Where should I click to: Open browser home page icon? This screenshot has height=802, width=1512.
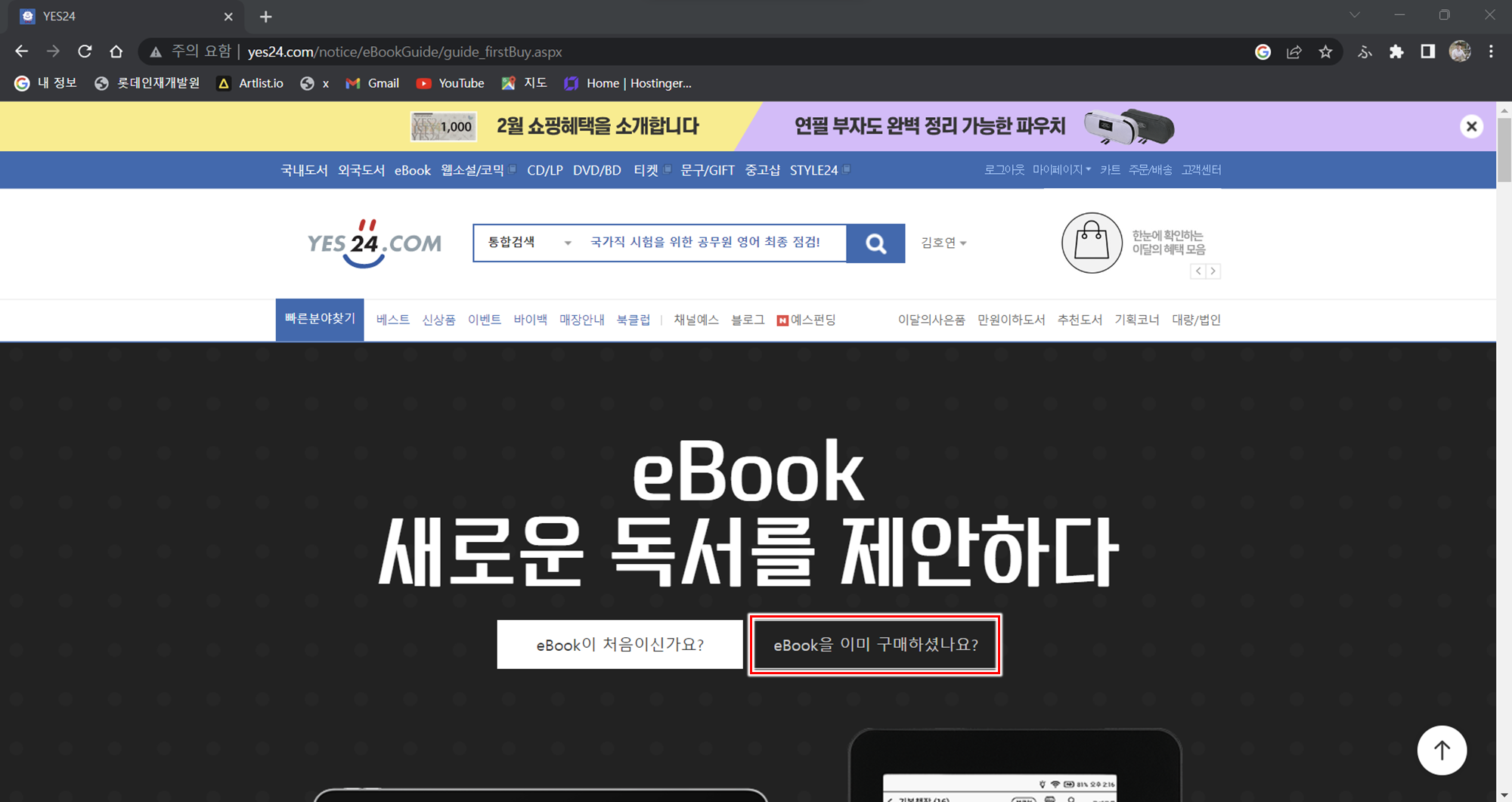click(x=116, y=51)
